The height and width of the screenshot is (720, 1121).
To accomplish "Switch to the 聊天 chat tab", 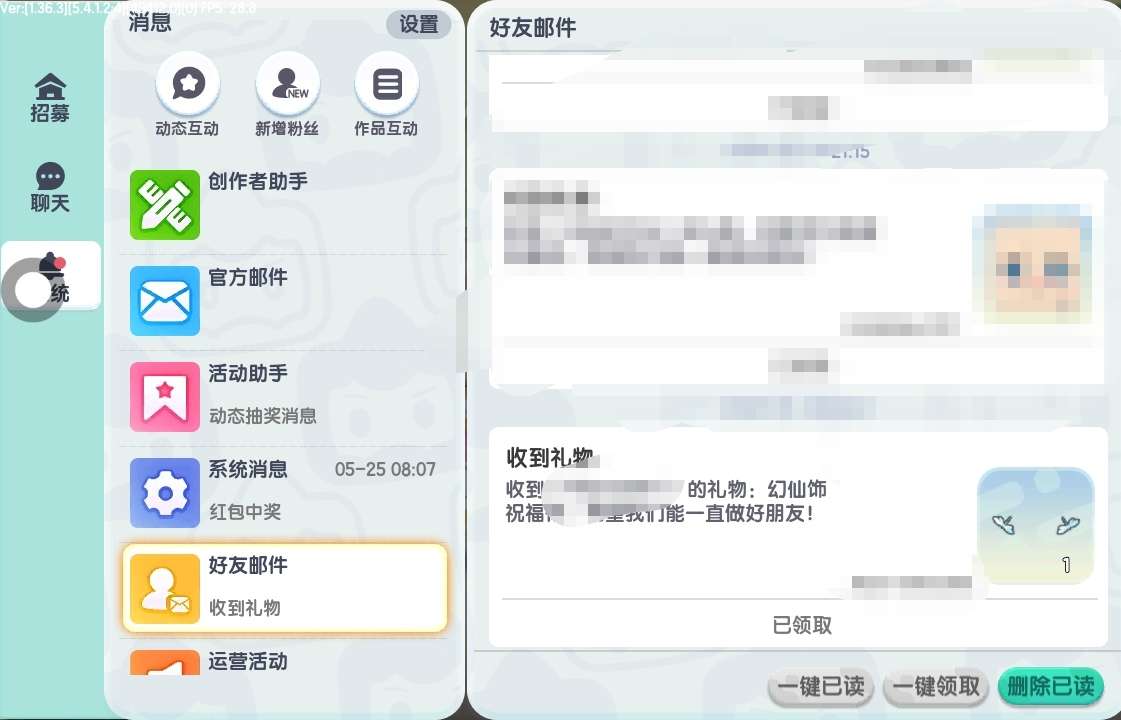I will pos(50,188).
